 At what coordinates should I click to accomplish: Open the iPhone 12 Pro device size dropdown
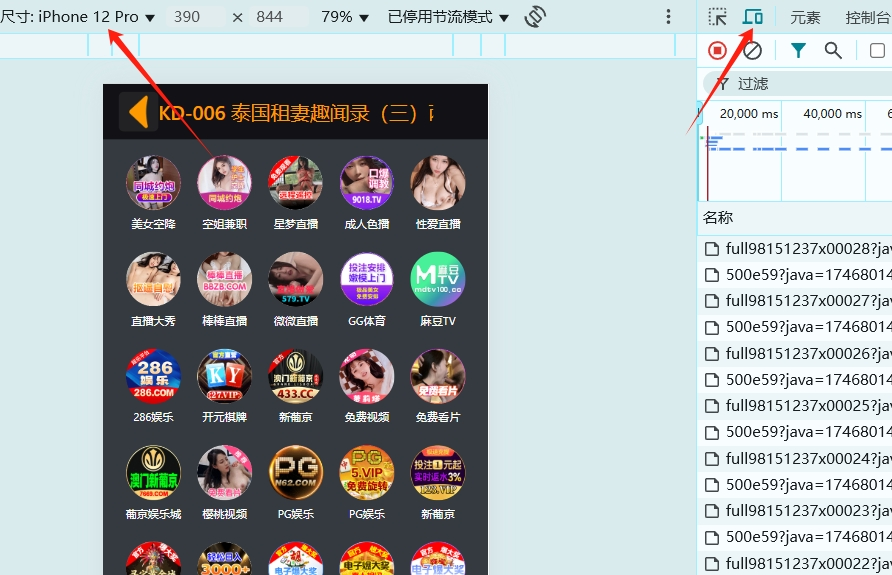click(x=77, y=17)
